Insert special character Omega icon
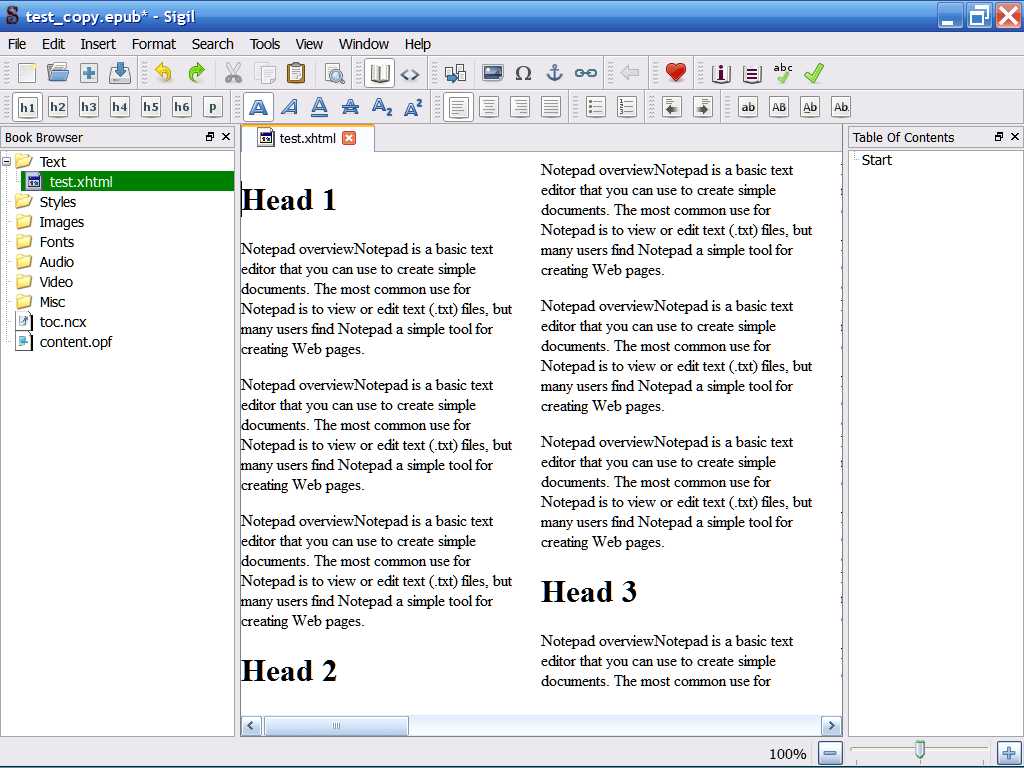Image resolution: width=1024 pixels, height=768 pixels. 523,73
